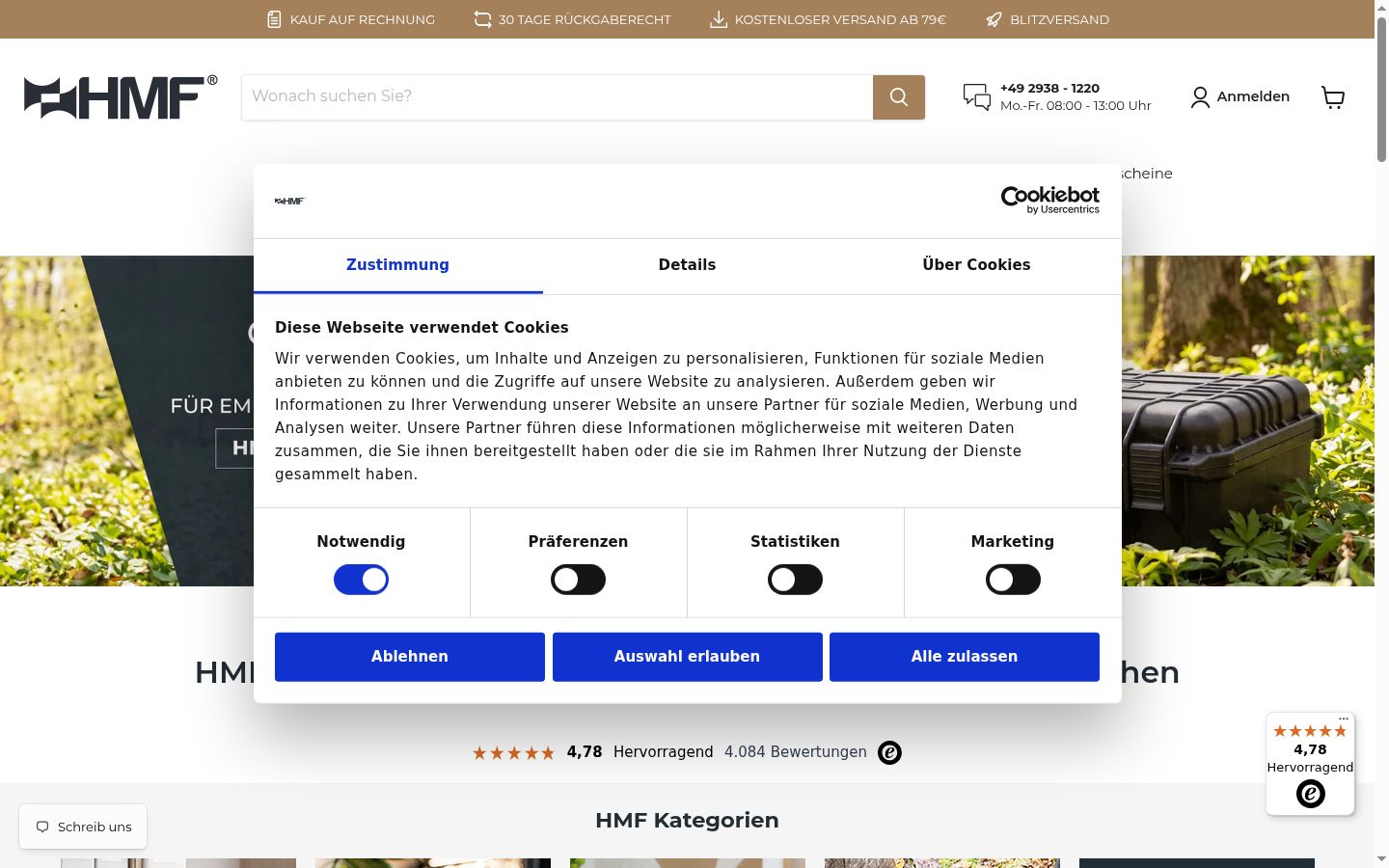1389x868 pixels.
Task: Click the page vertical scrollbar thumb
Action: point(1381,89)
